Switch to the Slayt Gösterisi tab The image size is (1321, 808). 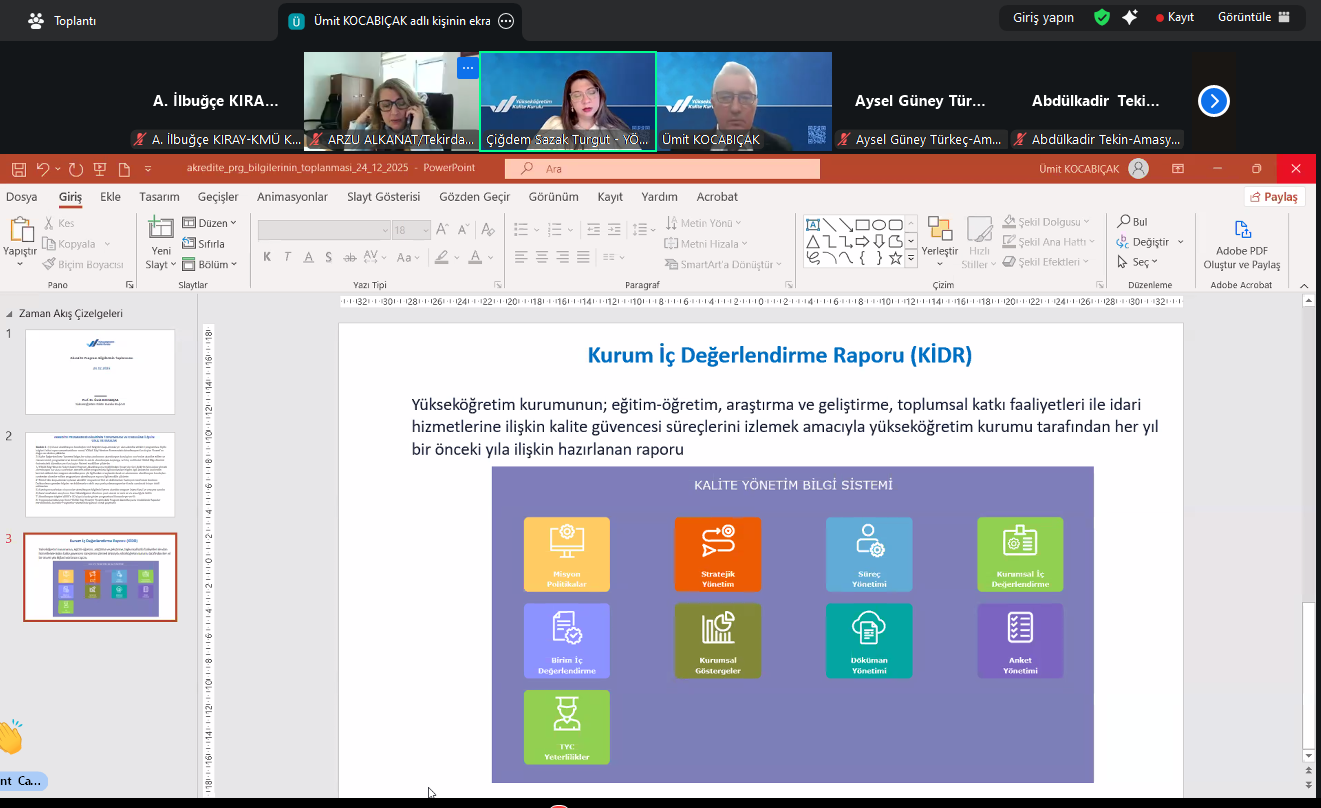(x=383, y=197)
